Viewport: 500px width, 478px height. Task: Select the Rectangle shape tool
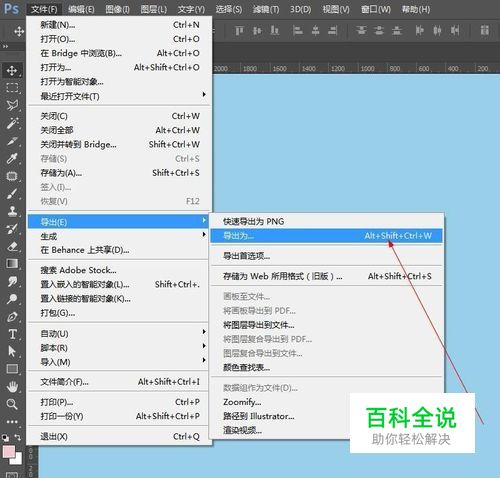[12, 369]
